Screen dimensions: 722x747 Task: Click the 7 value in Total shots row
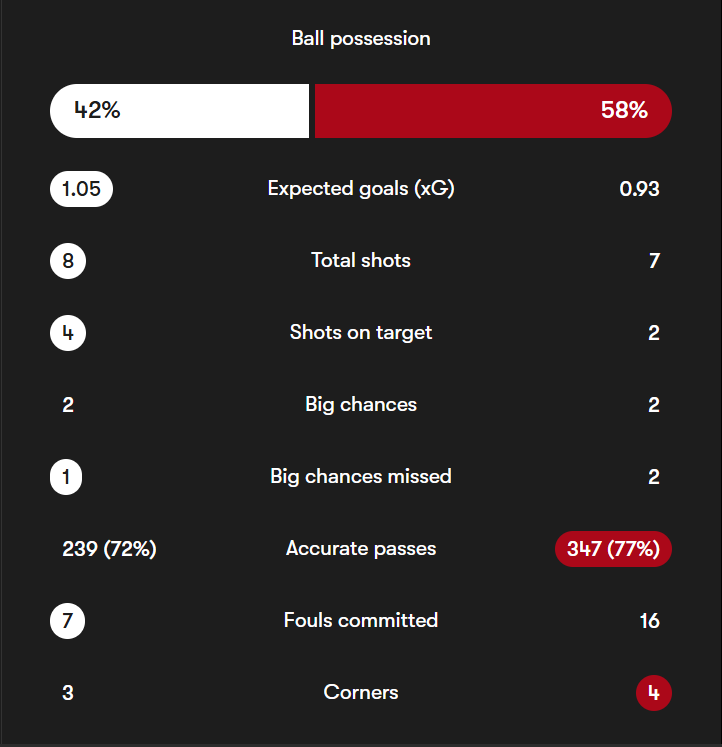[x=654, y=261]
